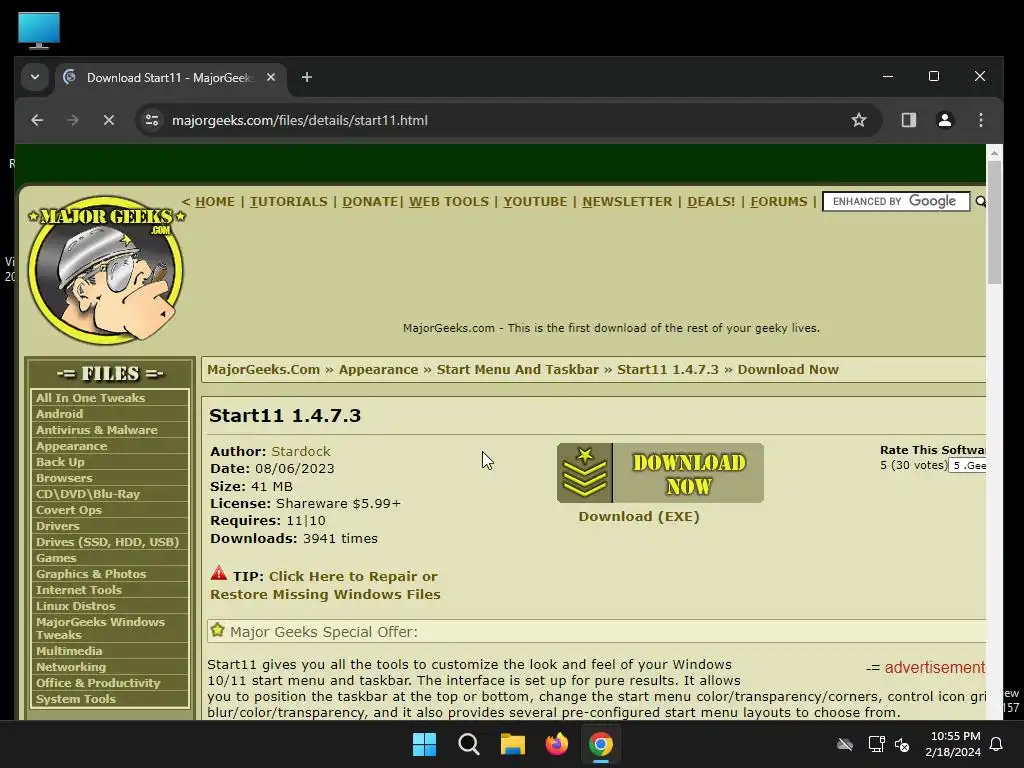Viewport: 1024px width, 768px height.
Task: Open Graphics & Photos category
Action: point(91,574)
